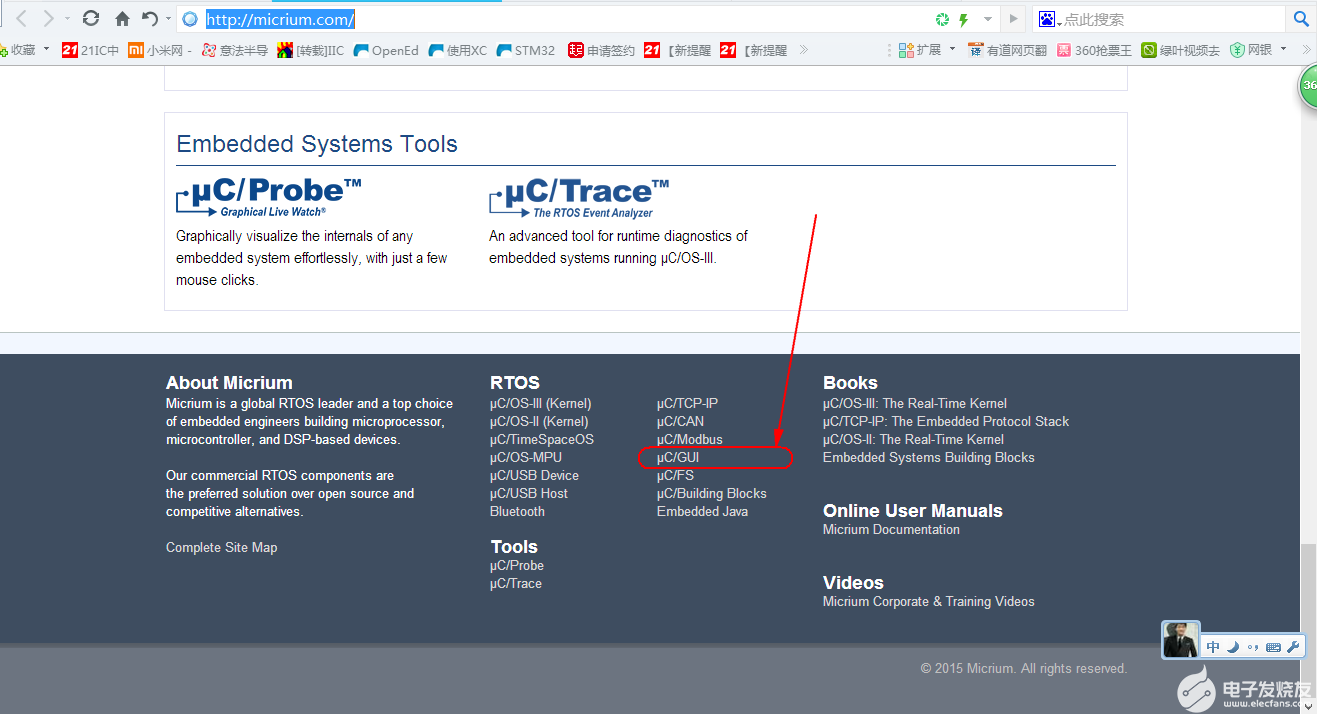Viewport: 1317px width, 714px height.
Task: Open the OpenEd bookmark
Action: [386, 50]
